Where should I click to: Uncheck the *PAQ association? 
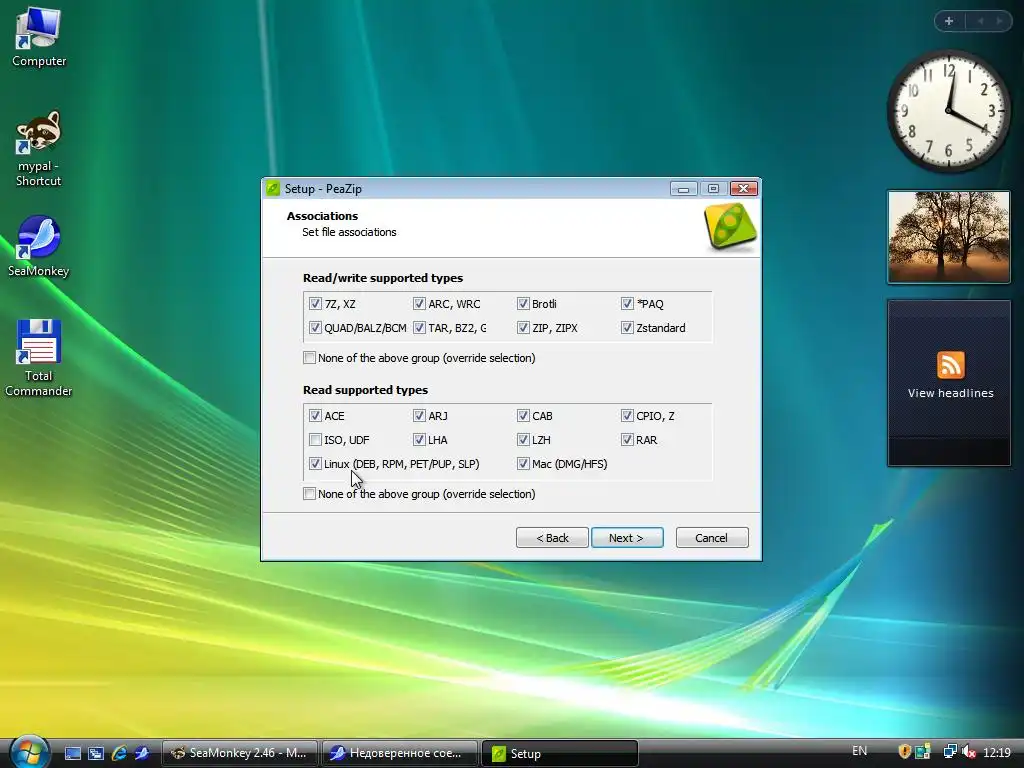point(627,304)
